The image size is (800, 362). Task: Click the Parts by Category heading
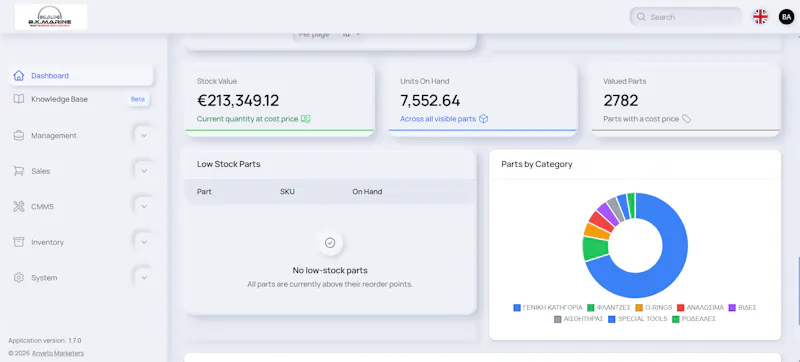tap(537, 164)
